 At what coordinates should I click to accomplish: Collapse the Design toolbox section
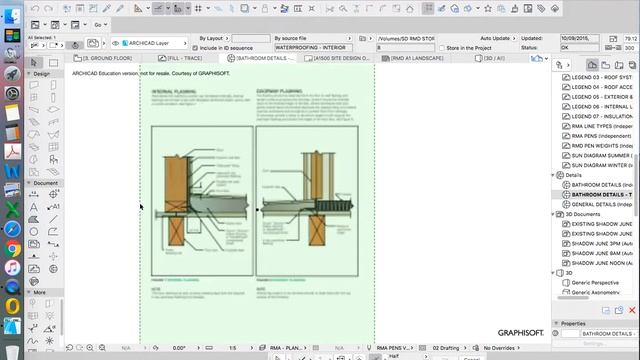(x=29, y=74)
